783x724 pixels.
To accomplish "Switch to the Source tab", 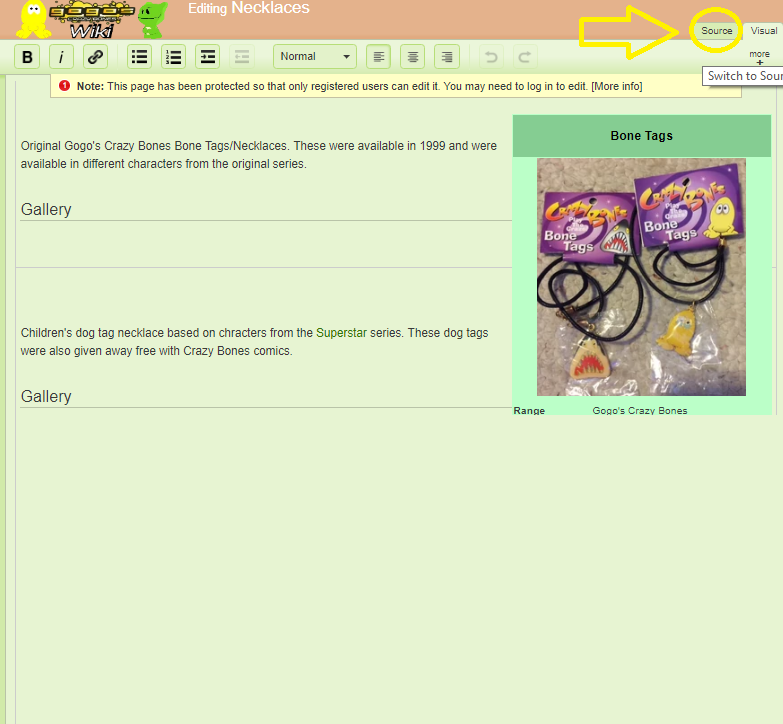I will [716, 30].
